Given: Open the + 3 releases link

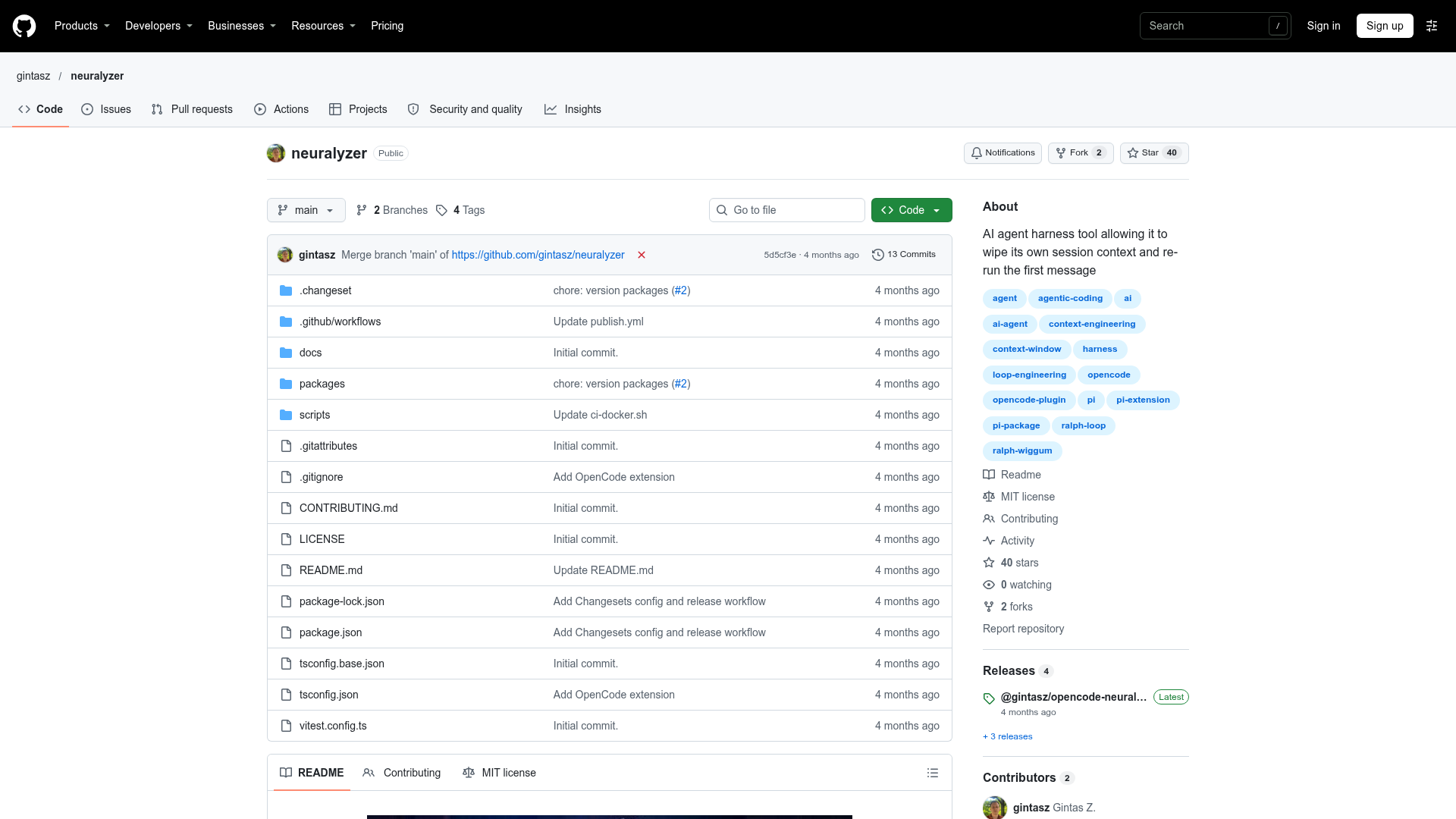Looking at the screenshot, I should point(1008,736).
